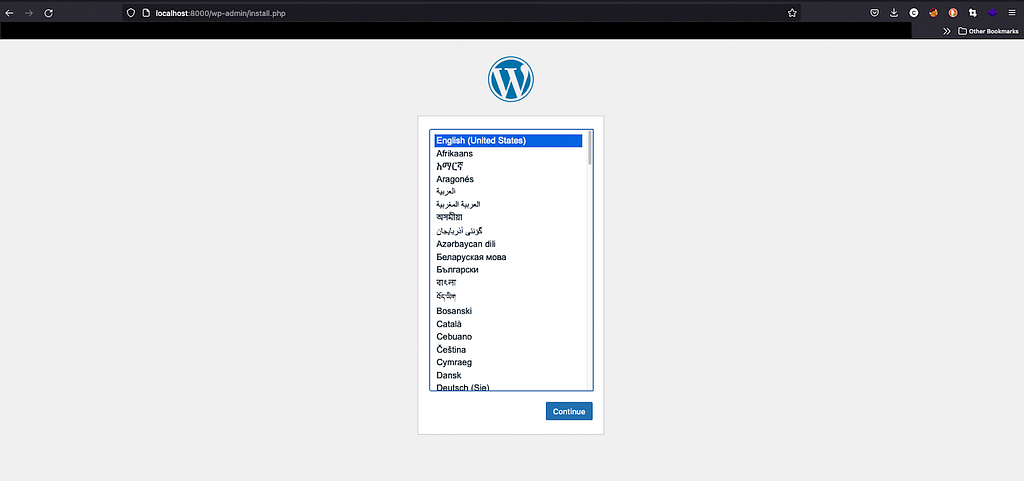This screenshot has height=481, width=1024.
Task: Click the WordPress logo
Action: tap(511, 79)
